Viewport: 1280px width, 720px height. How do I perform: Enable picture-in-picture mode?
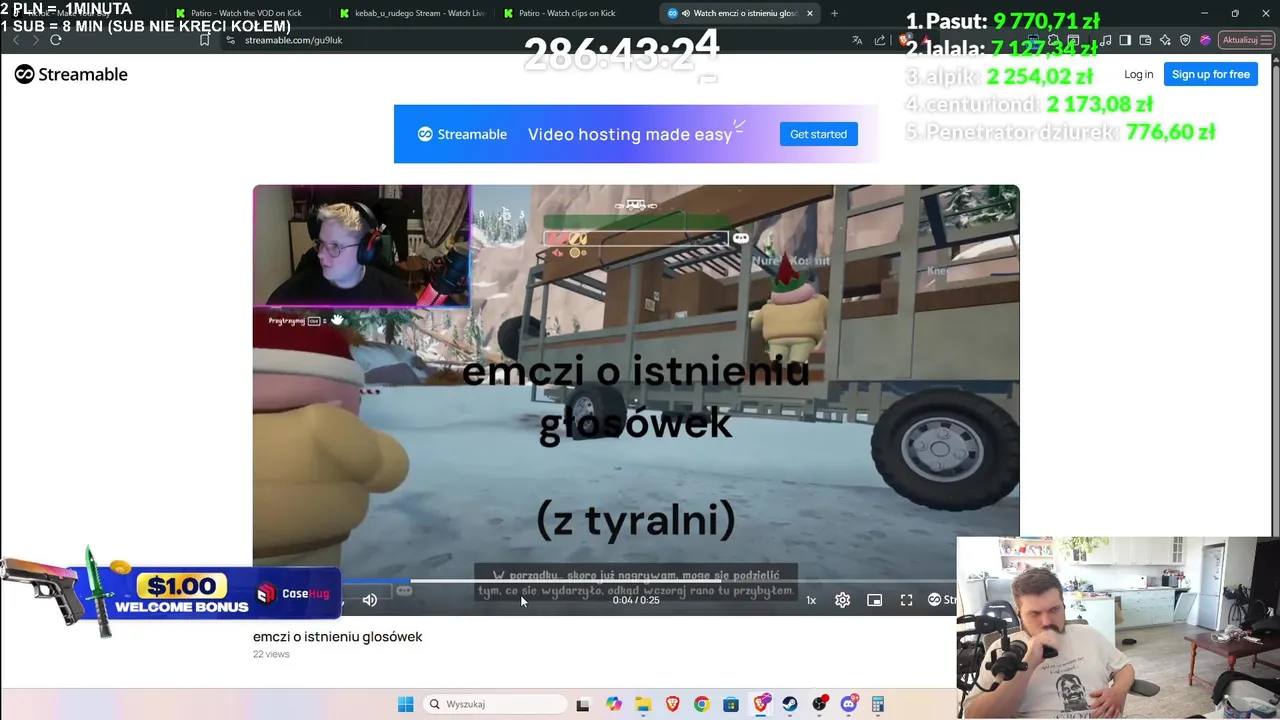click(x=874, y=600)
